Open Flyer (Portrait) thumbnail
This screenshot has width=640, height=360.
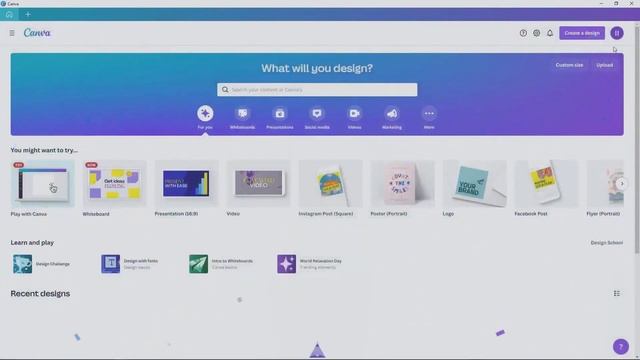pyautogui.click(x=605, y=184)
